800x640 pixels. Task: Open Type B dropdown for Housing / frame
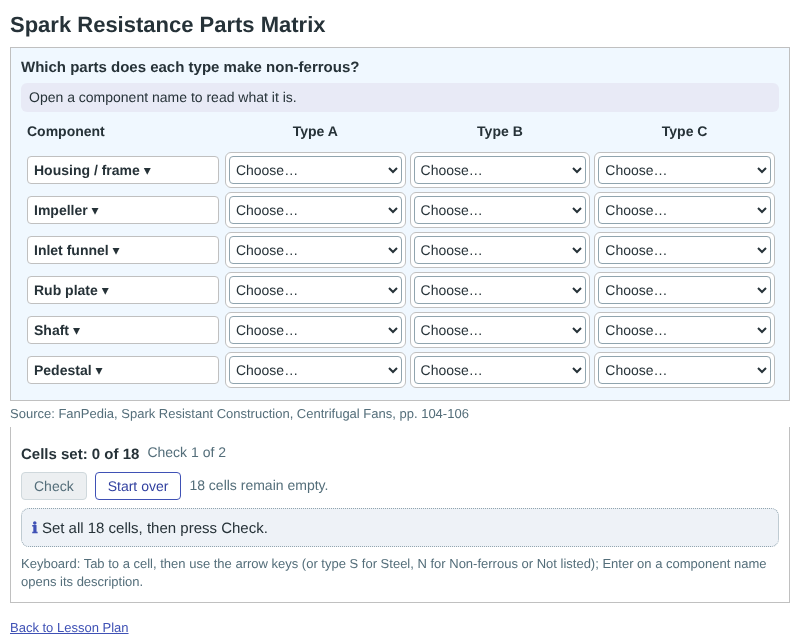(x=499, y=170)
